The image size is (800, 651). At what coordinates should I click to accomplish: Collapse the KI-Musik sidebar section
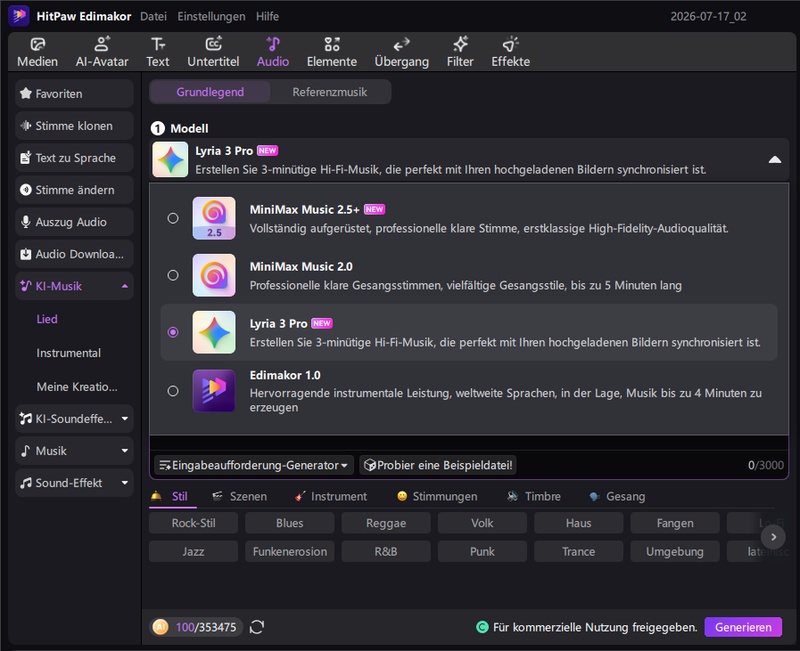point(125,286)
